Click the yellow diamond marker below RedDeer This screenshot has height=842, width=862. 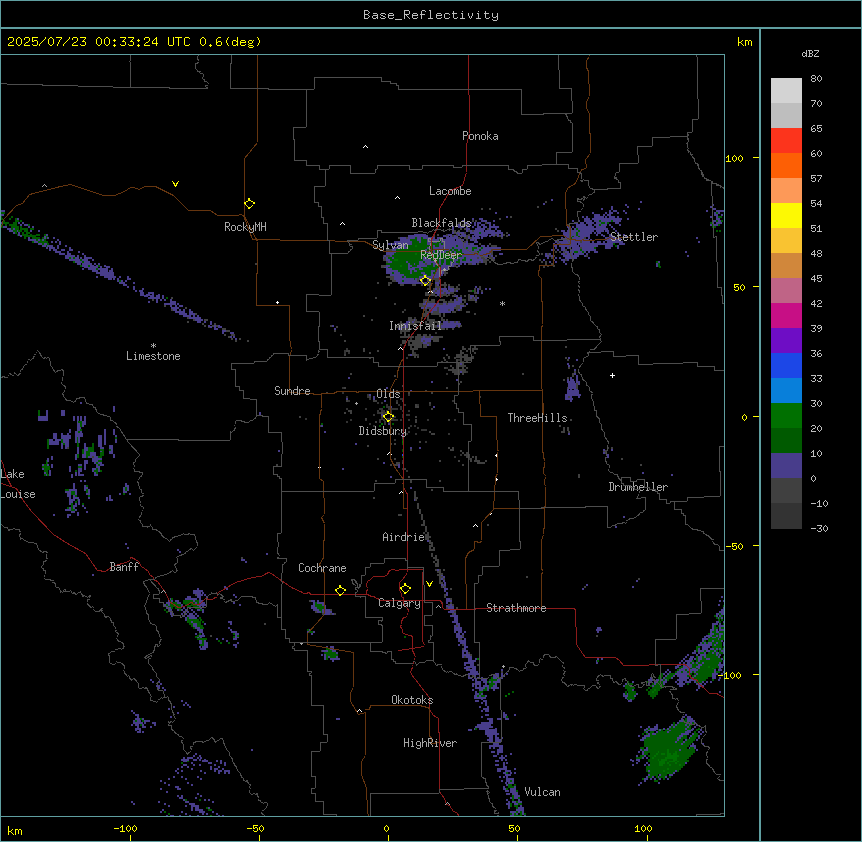[426, 281]
